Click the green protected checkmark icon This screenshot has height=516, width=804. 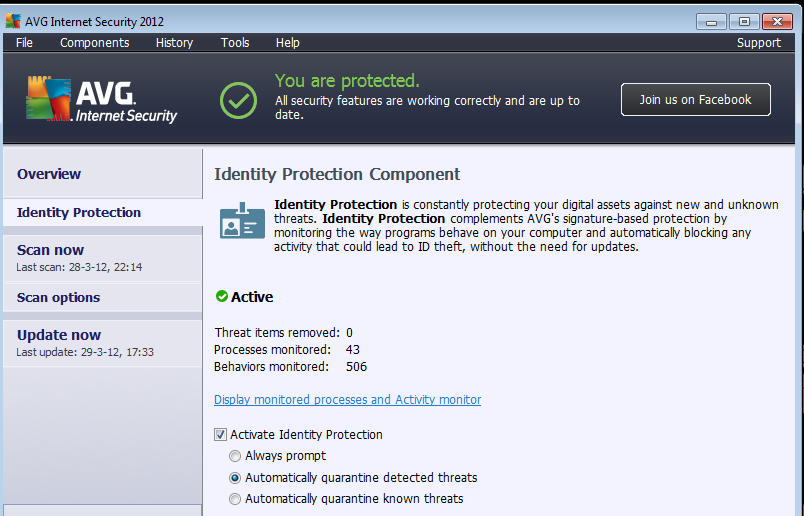tap(238, 99)
